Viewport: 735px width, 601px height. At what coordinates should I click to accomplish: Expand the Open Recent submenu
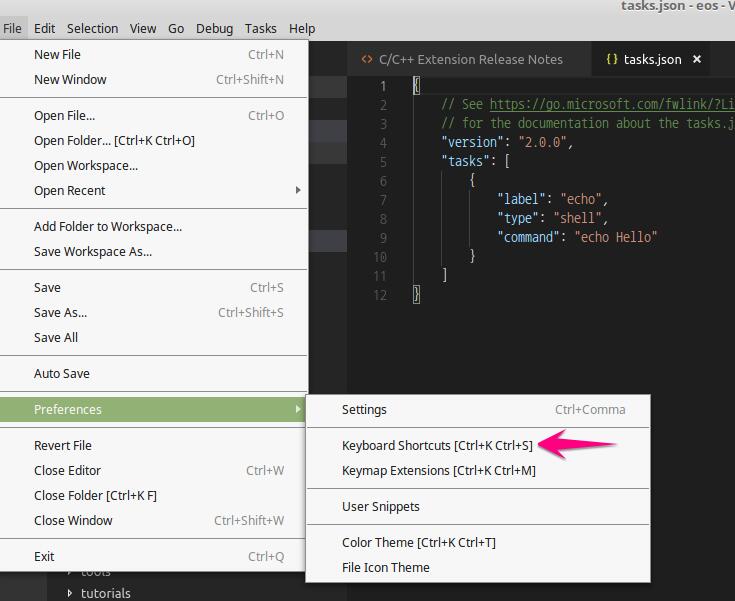coord(154,191)
